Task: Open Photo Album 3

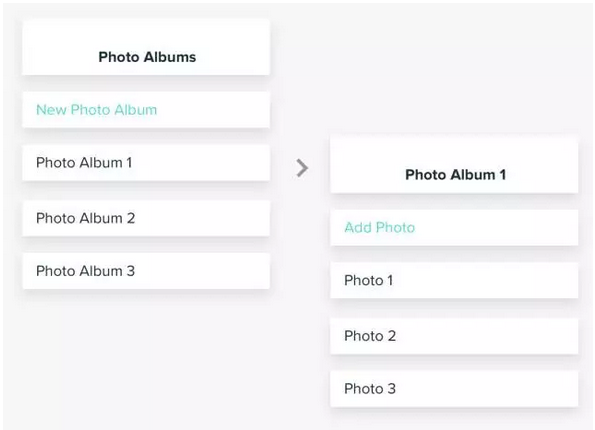Action: click(x=146, y=271)
